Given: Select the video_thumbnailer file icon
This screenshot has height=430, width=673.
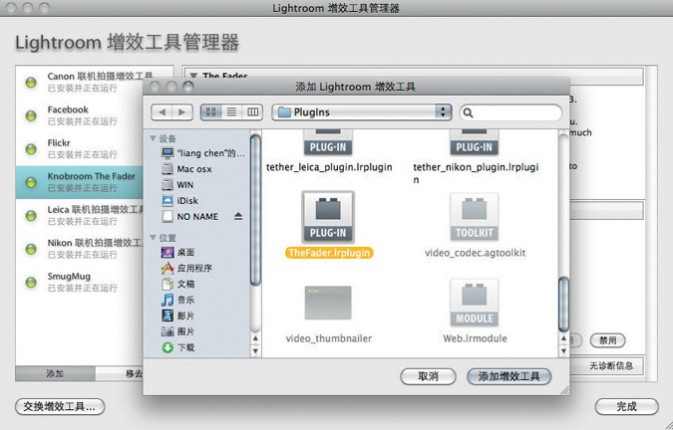Looking at the screenshot, I should click(328, 303).
